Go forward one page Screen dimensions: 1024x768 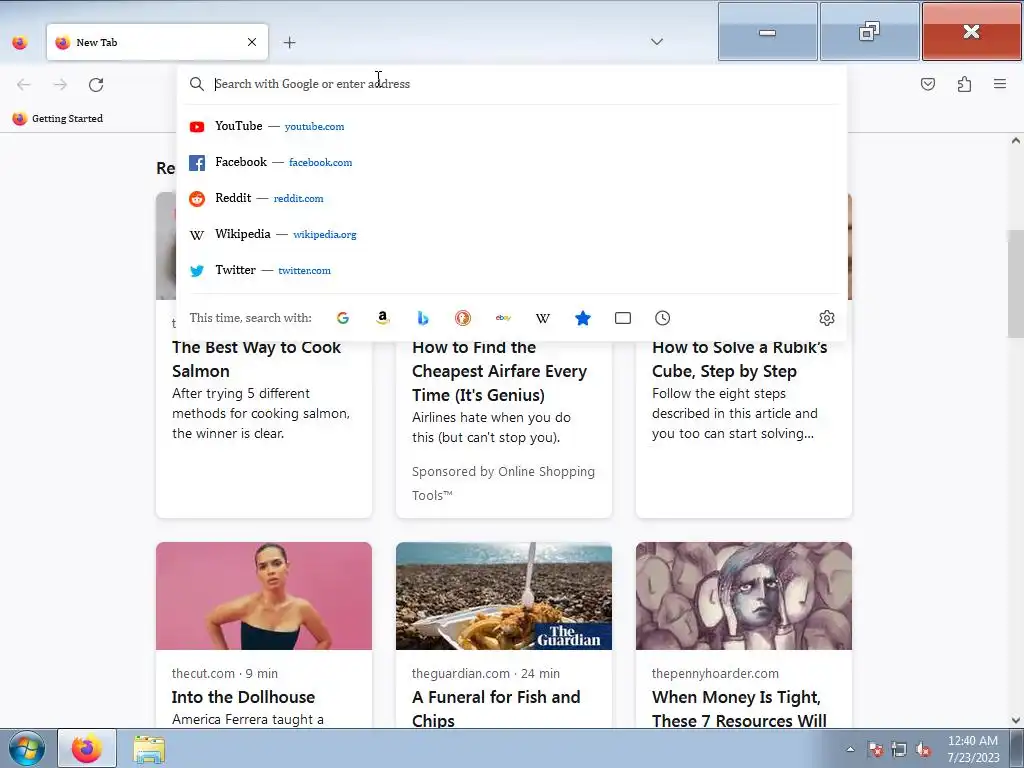click(60, 84)
